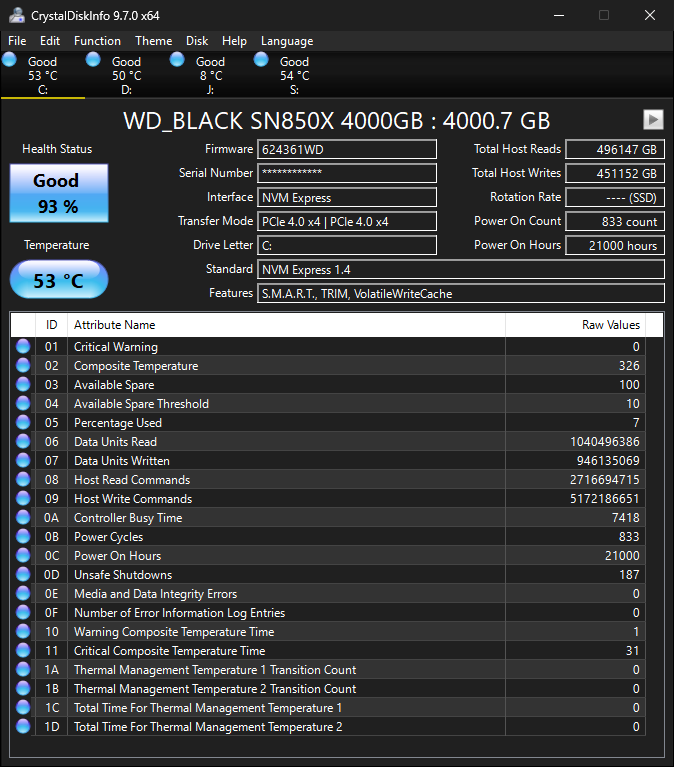Click Total Host Writes value 451152 GB
The image size is (674, 767).
point(615,173)
